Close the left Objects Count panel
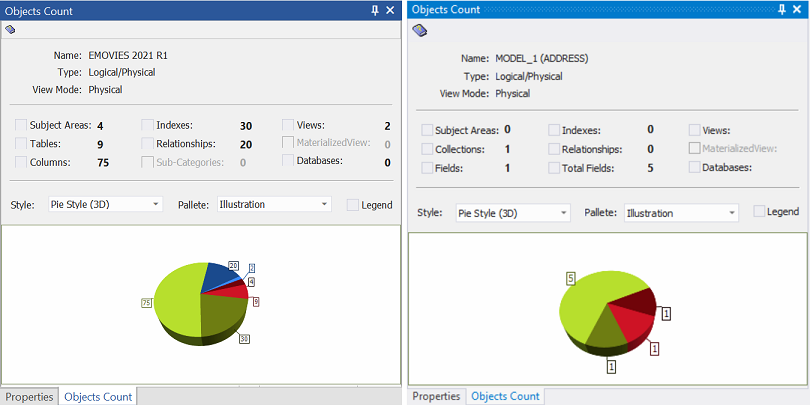 pyautogui.click(x=391, y=10)
